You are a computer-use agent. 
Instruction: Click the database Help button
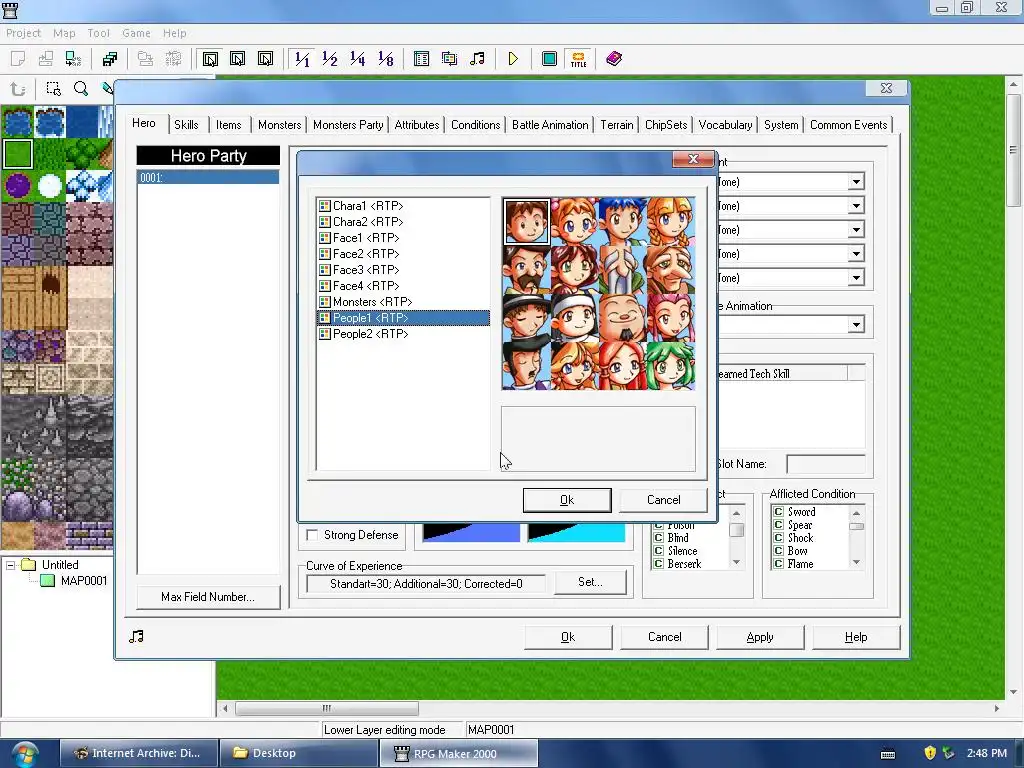coord(856,637)
